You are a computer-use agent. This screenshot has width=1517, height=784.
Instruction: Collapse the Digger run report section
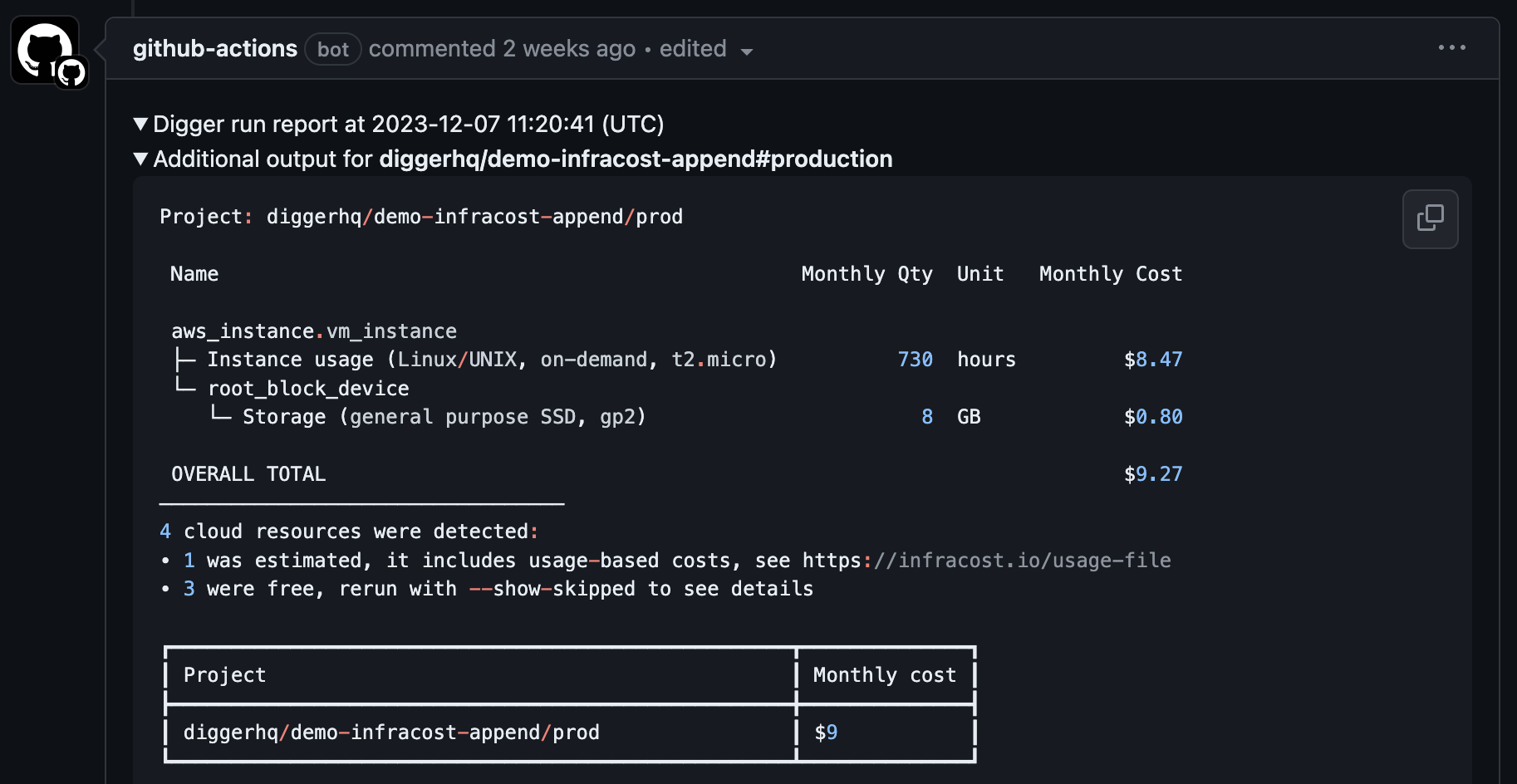point(140,125)
